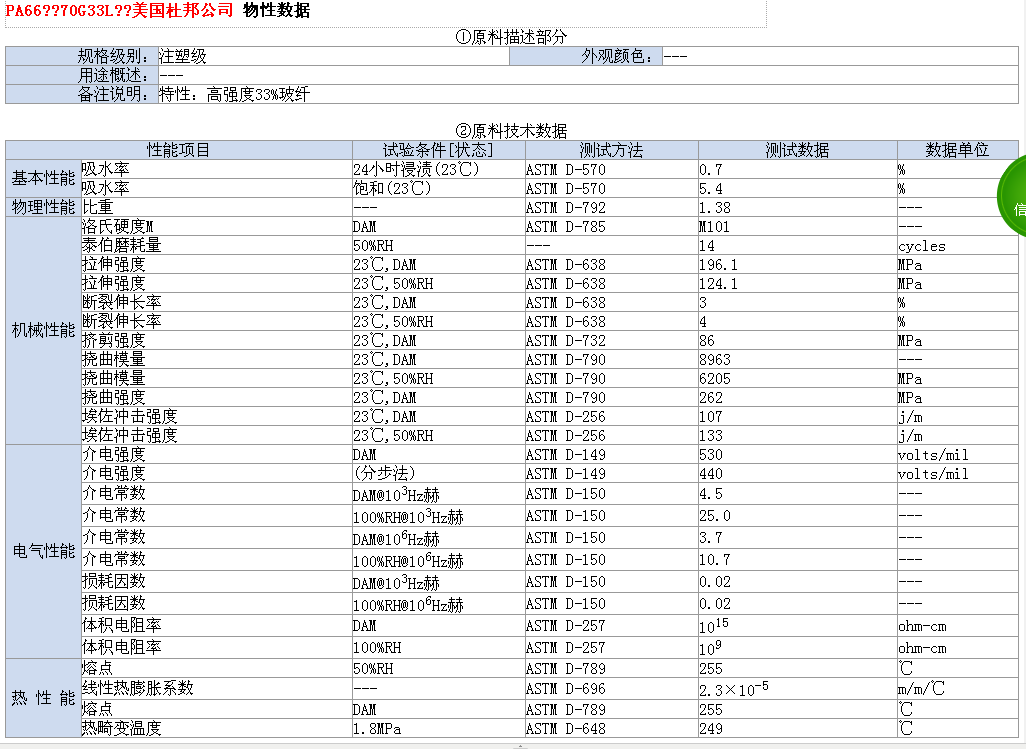This screenshot has width=1026, height=749.
Task: Select the 物性数据 heading text
Action: click(275, 12)
